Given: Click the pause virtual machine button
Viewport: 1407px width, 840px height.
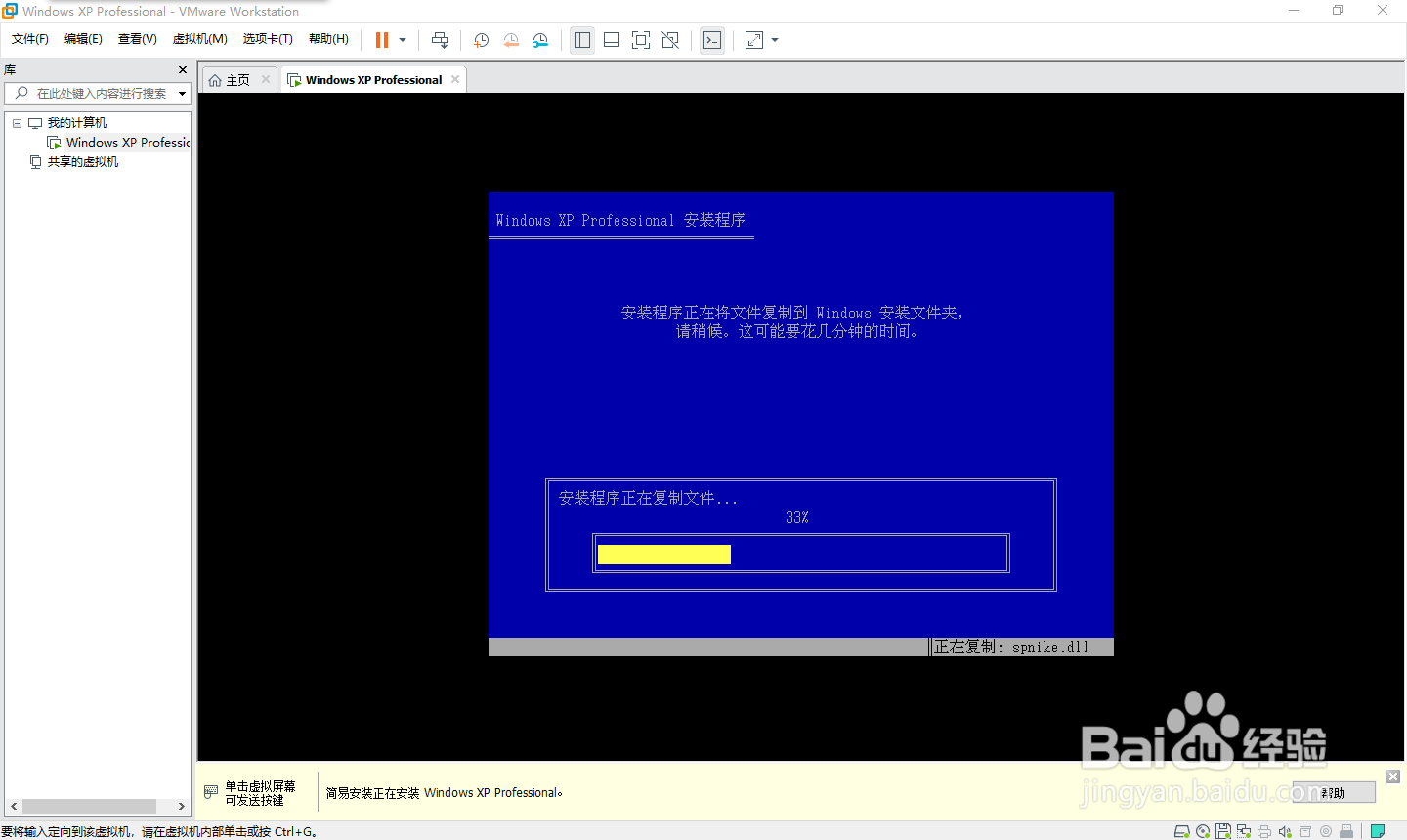Looking at the screenshot, I should 382,40.
